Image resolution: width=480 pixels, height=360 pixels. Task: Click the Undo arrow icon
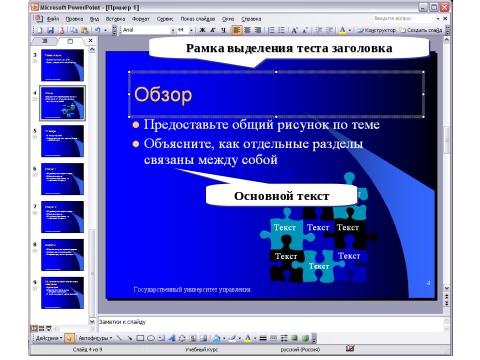coord(97,30)
